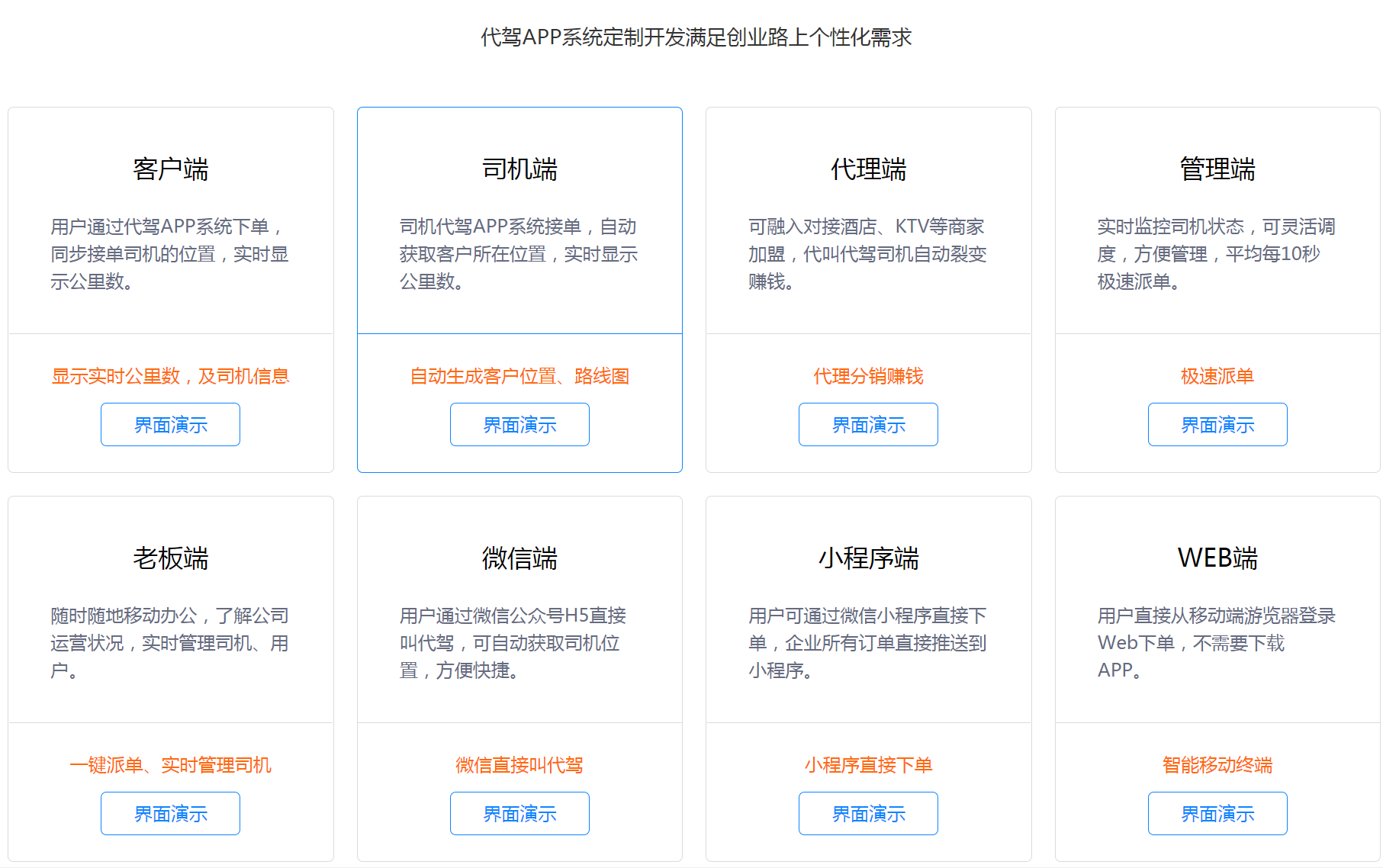This screenshot has height=868, width=1383.
Task: Click 界面演示 button in 微信端 card
Action: 519,813
